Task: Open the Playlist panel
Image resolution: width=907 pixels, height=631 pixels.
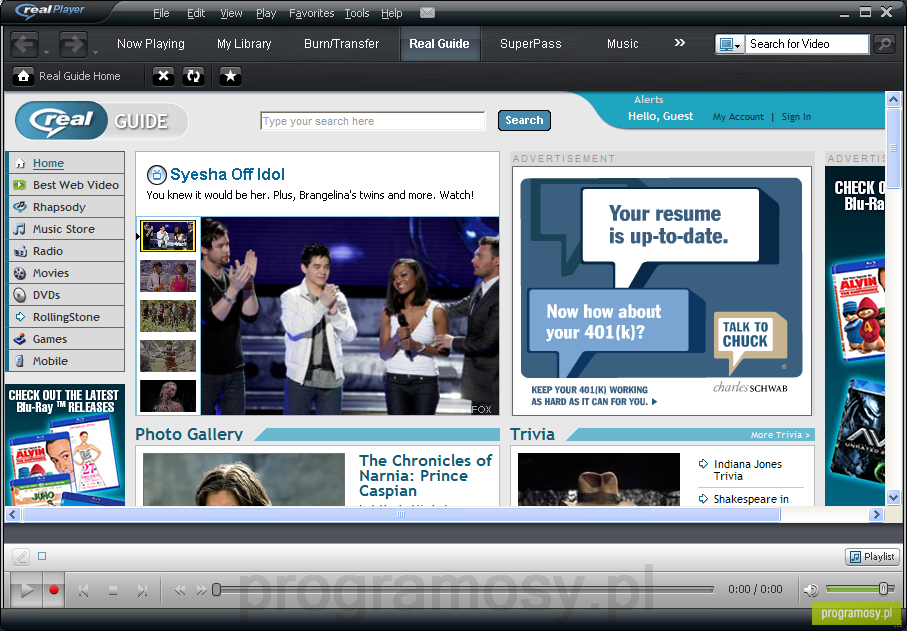Action: (x=872, y=557)
